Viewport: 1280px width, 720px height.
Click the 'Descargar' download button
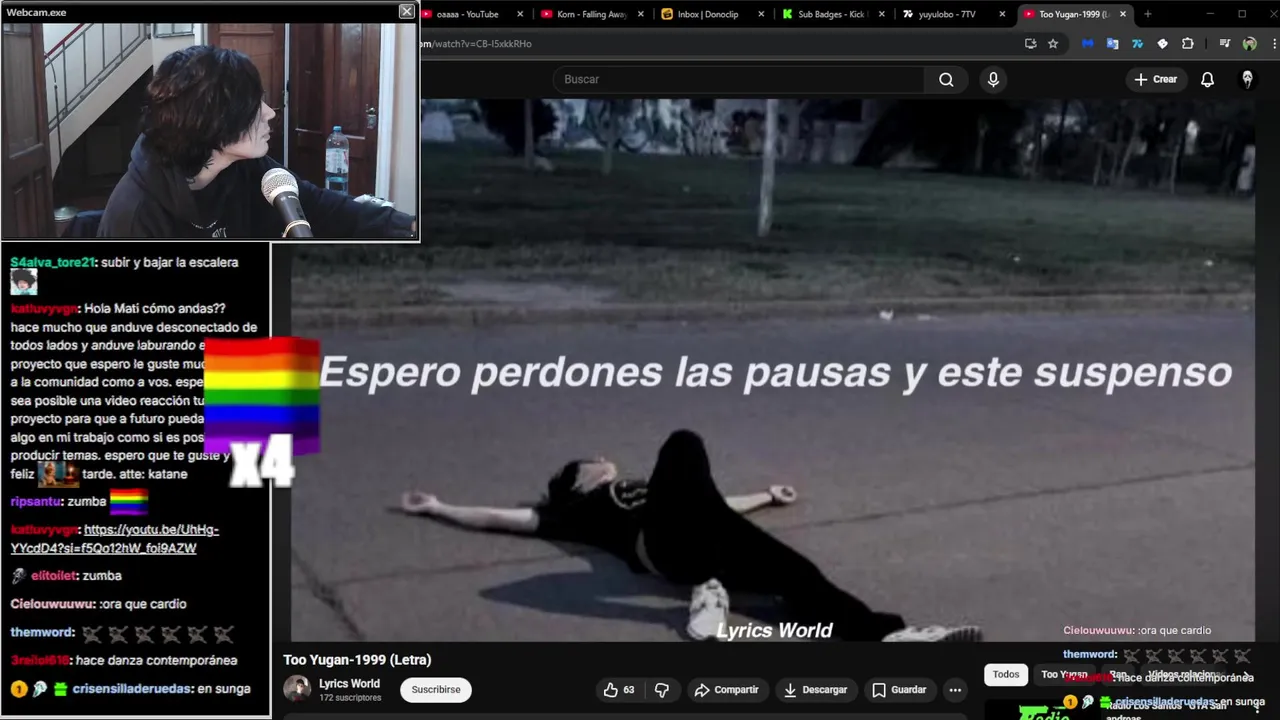[816, 689]
